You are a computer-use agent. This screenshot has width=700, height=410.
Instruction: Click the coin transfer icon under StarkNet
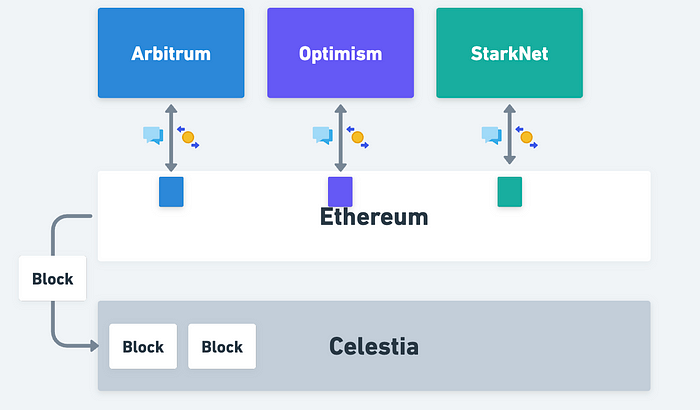[x=526, y=137]
